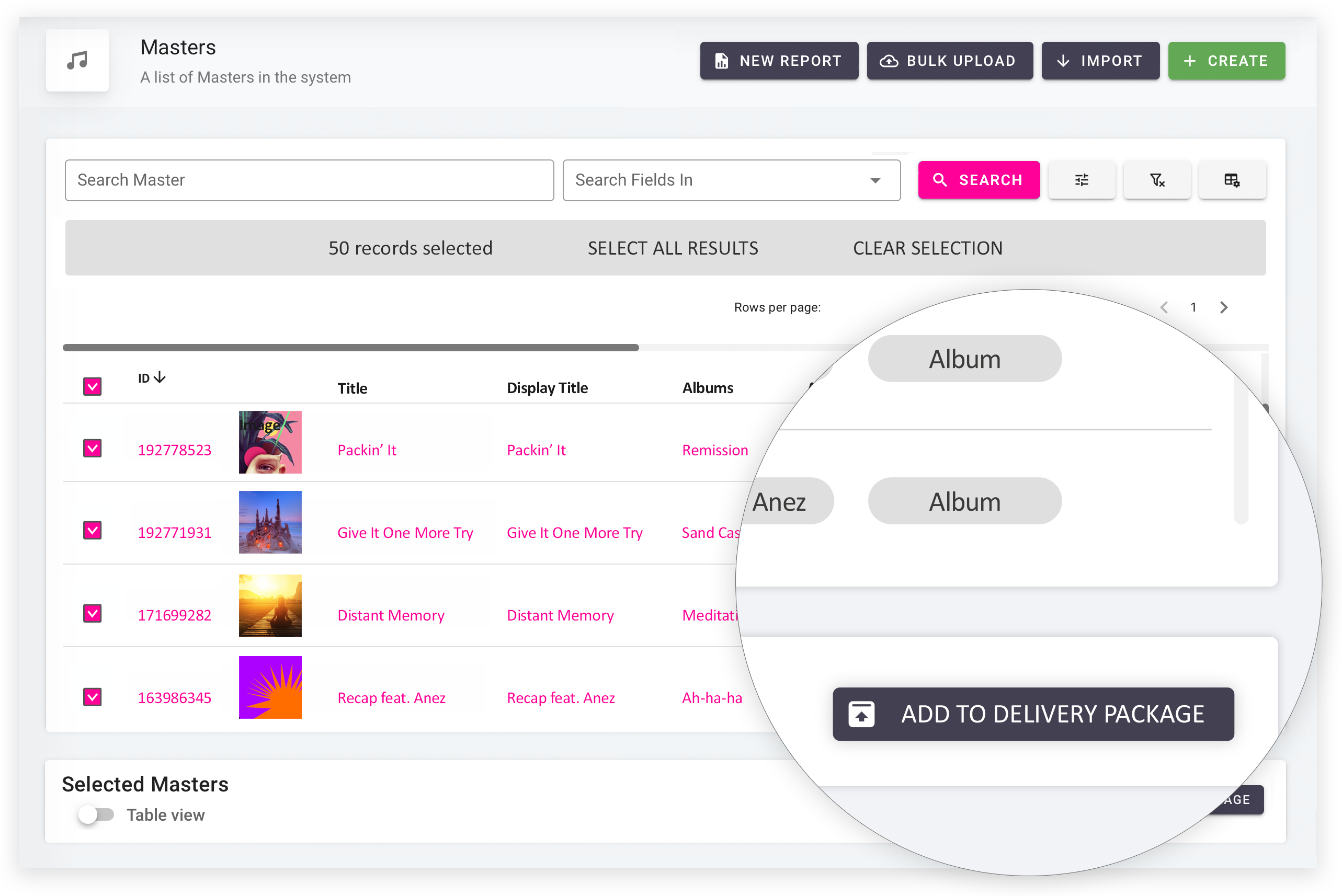
Task: Click the horizontal table scrollbar
Action: 350,348
